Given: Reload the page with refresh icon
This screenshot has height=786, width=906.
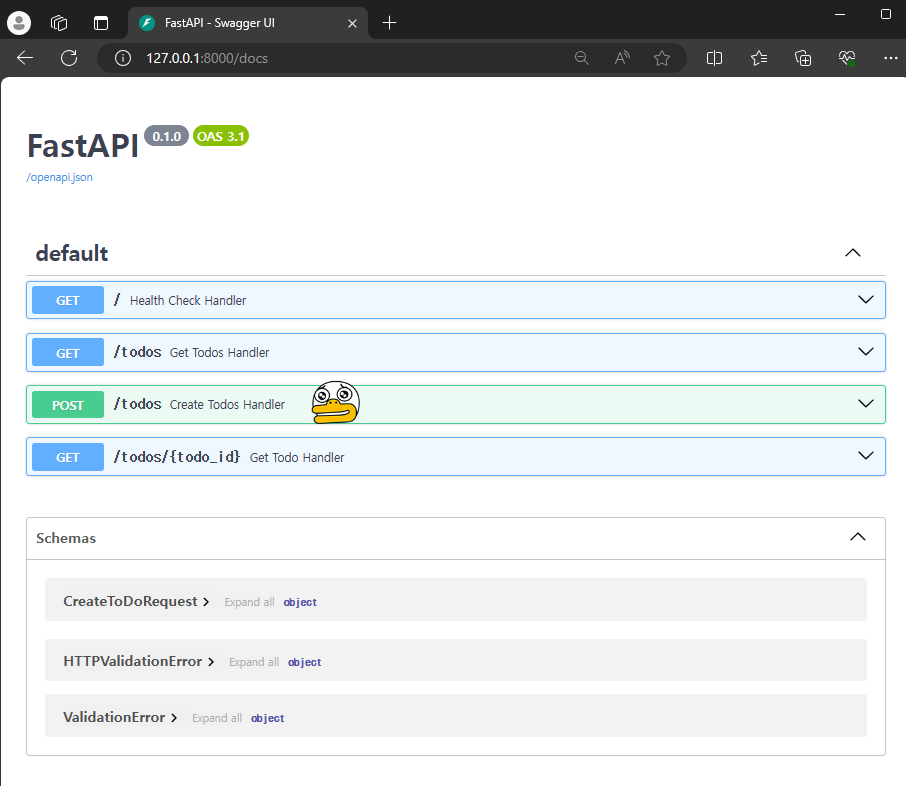Looking at the screenshot, I should click(x=69, y=58).
